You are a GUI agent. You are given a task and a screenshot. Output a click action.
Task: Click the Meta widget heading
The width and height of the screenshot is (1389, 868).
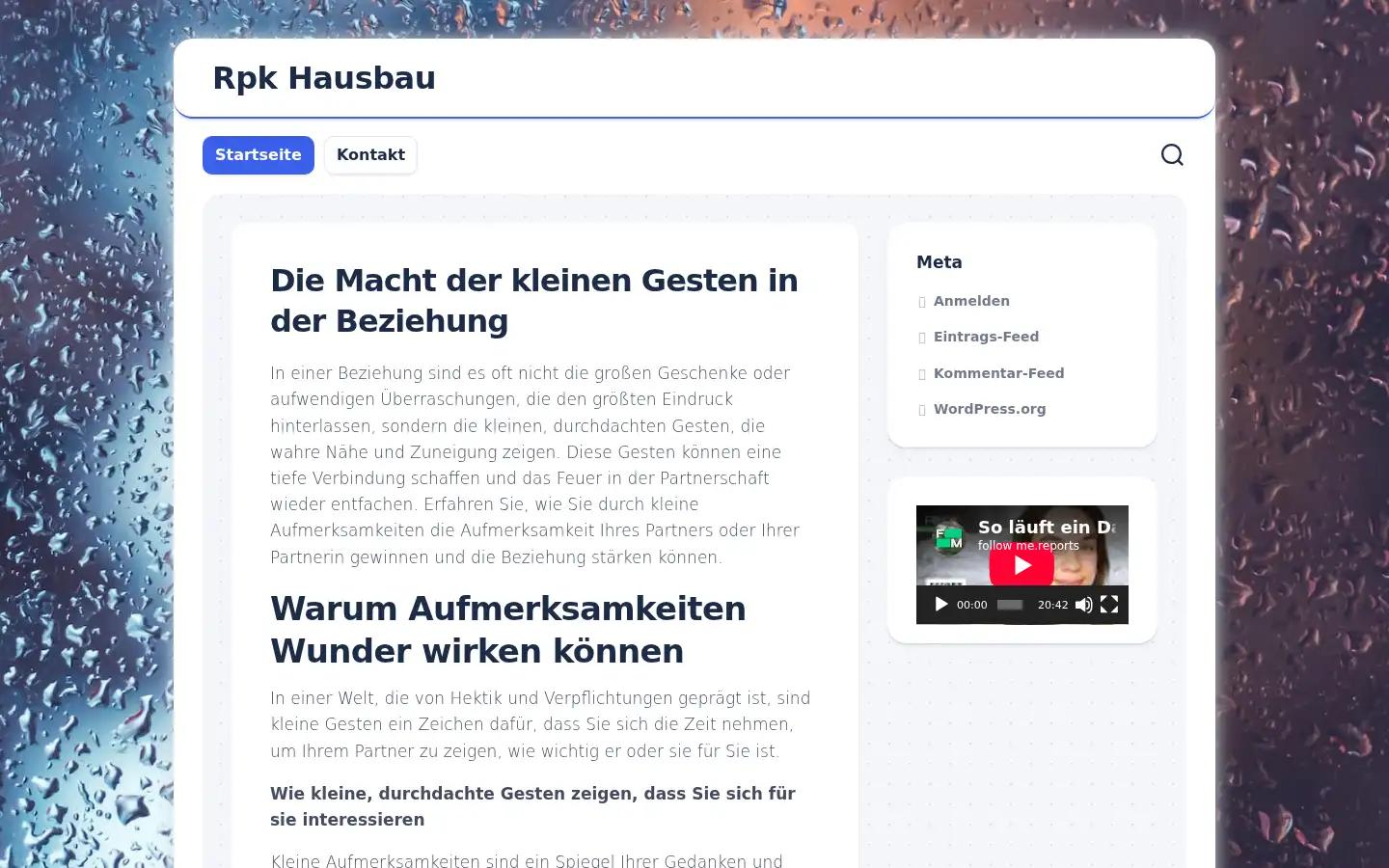[x=939, y=262]
